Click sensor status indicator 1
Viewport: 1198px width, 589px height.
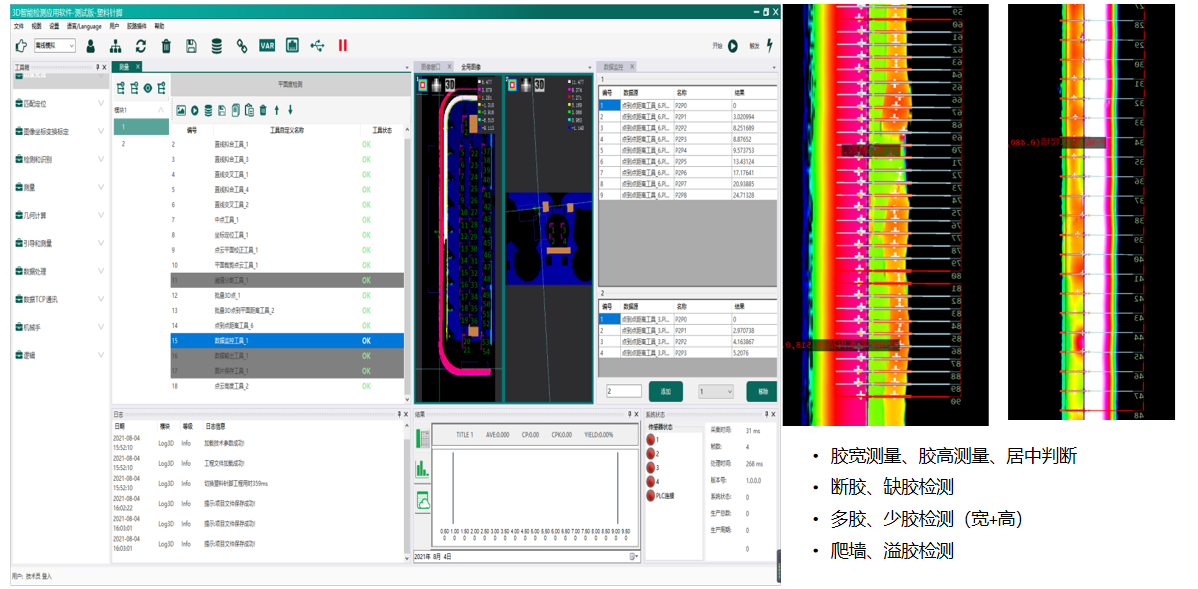tap(652, 439)
